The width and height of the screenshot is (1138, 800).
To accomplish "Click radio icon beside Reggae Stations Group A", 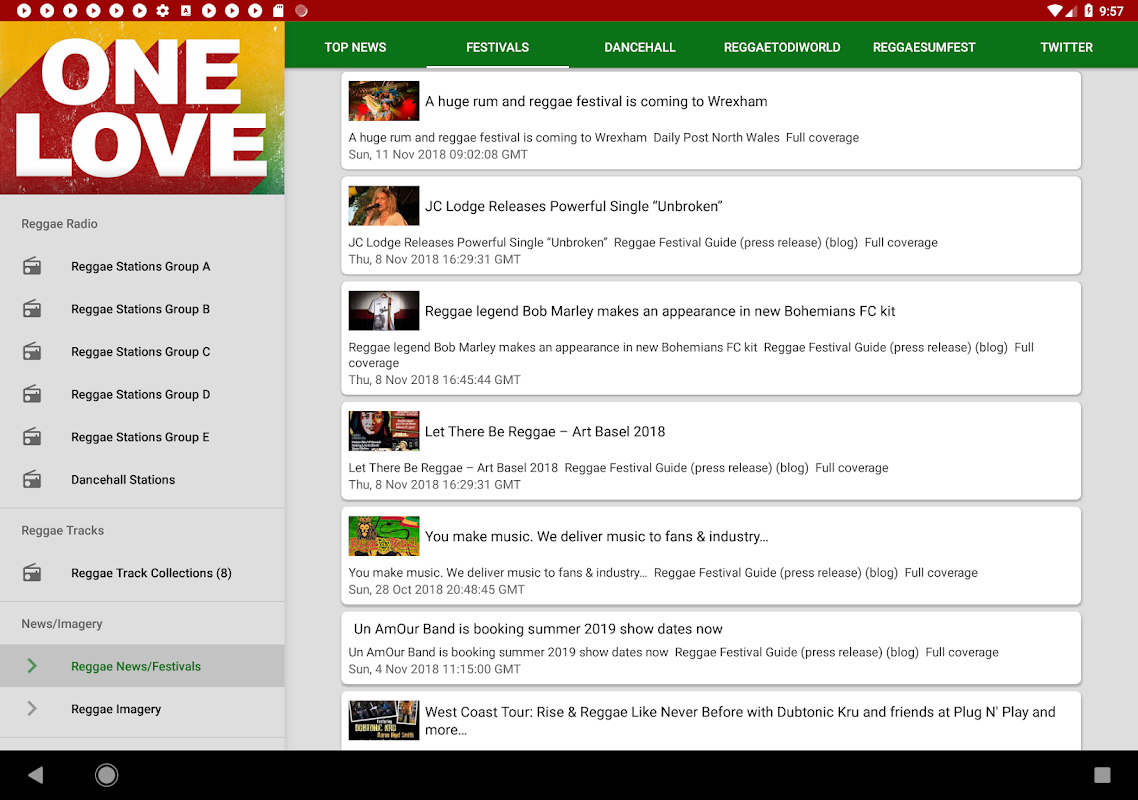I will pyautogui.click(x=32, y=266).
